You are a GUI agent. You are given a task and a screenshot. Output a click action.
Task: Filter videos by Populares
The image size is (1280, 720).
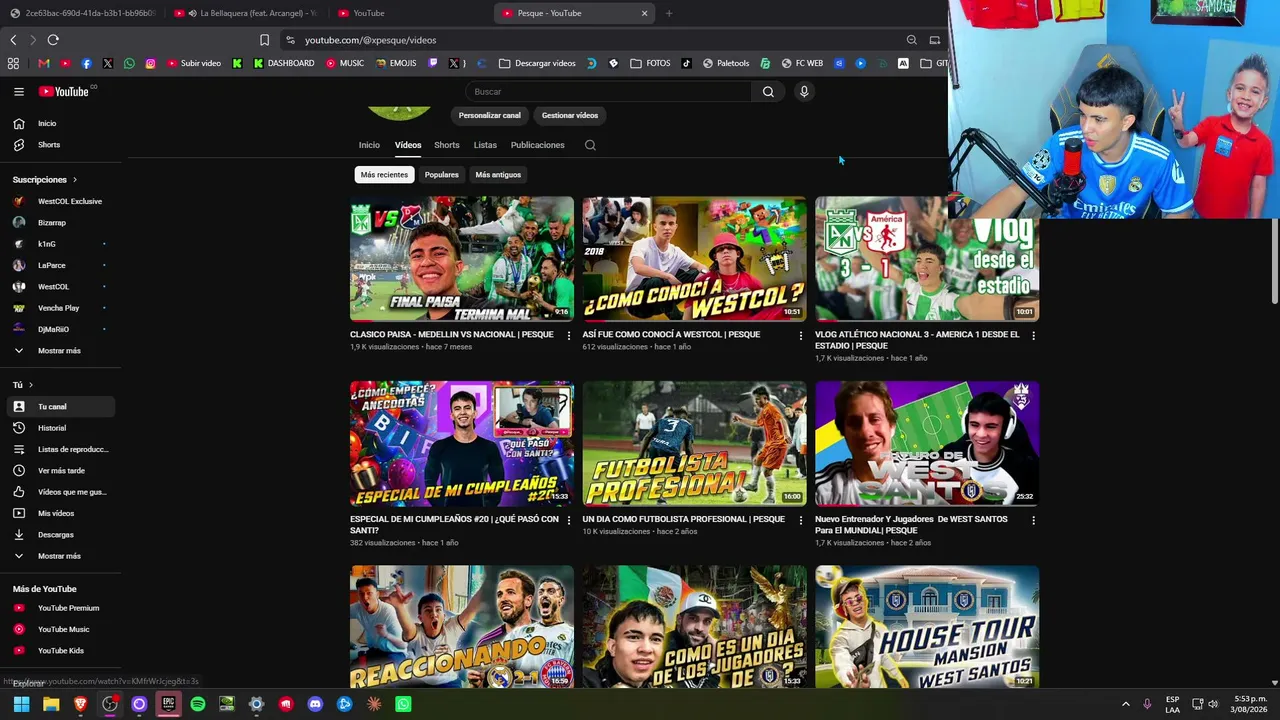(x=441, y=175)
